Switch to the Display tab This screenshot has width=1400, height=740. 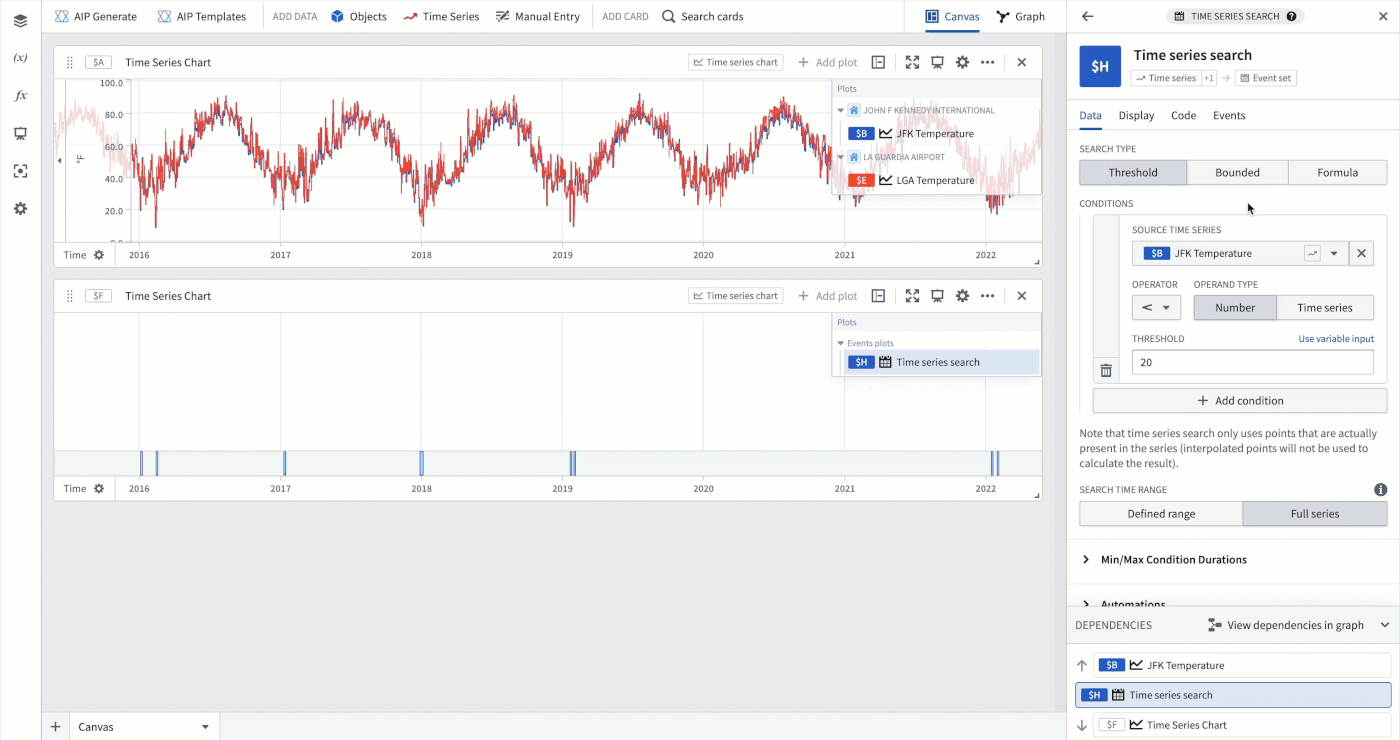click(1136, 116)
